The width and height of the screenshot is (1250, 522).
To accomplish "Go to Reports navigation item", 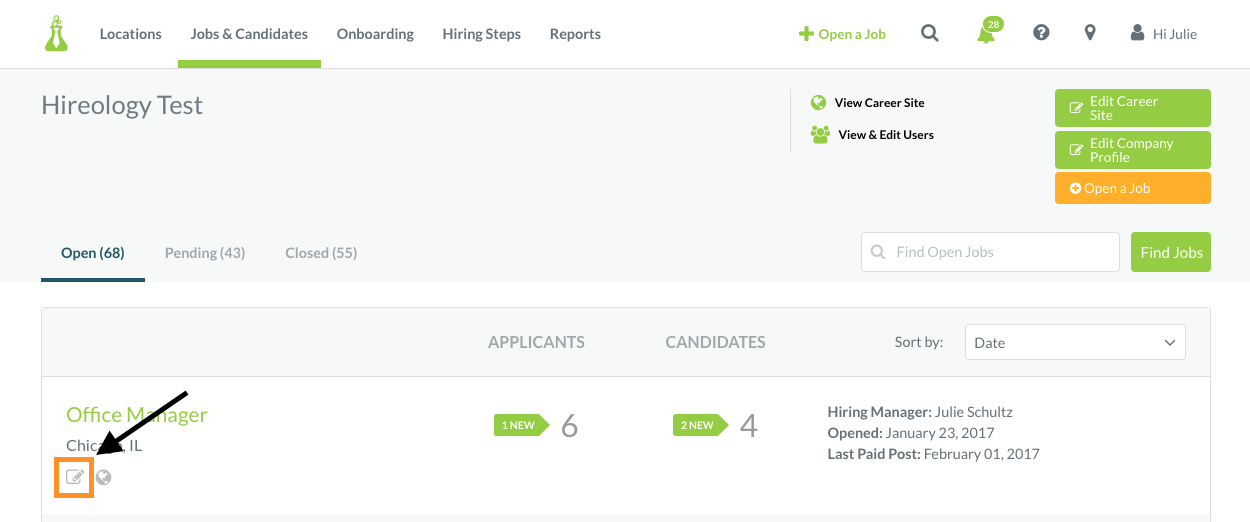I will click(x=575, y=34).
